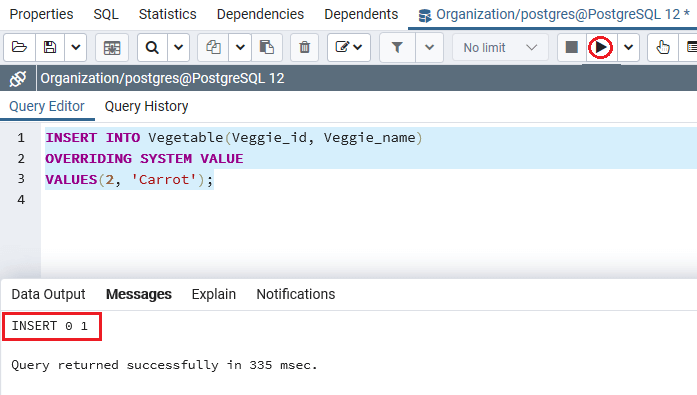Expand the Execute options dropdown arrow
The width and height of the screenshot is (697, 395).
click(628, 47)
